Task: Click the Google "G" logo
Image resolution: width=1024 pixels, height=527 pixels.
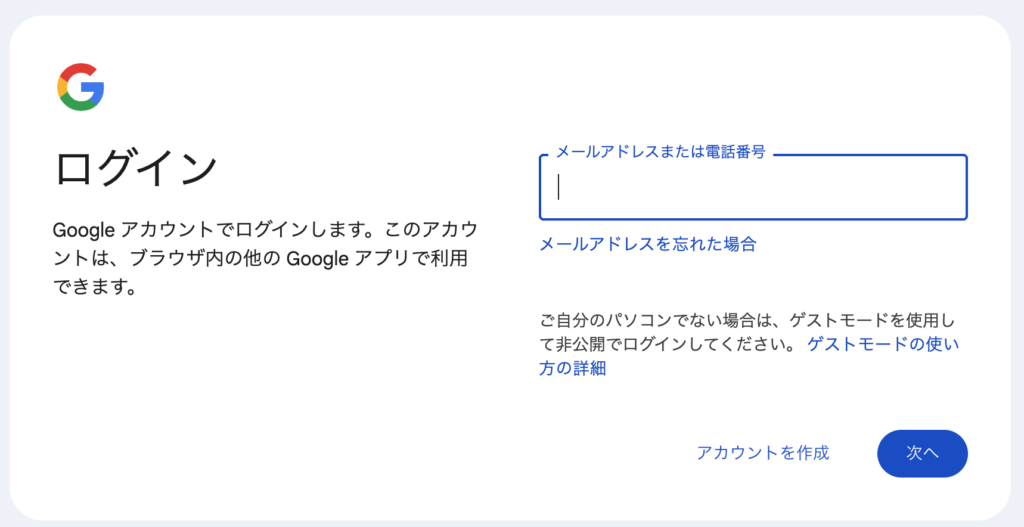Action: pyautogui.click(x=81, y=87)
